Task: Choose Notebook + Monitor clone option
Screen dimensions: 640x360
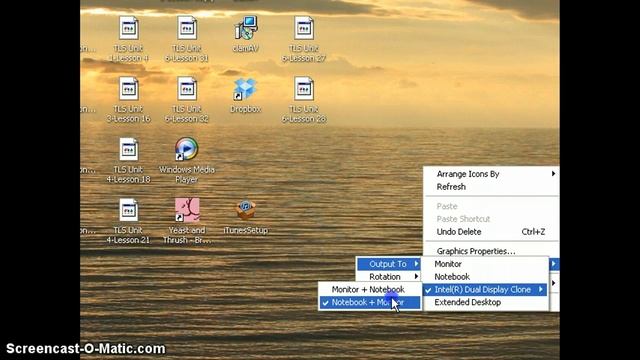Action: tap(369, 302)
